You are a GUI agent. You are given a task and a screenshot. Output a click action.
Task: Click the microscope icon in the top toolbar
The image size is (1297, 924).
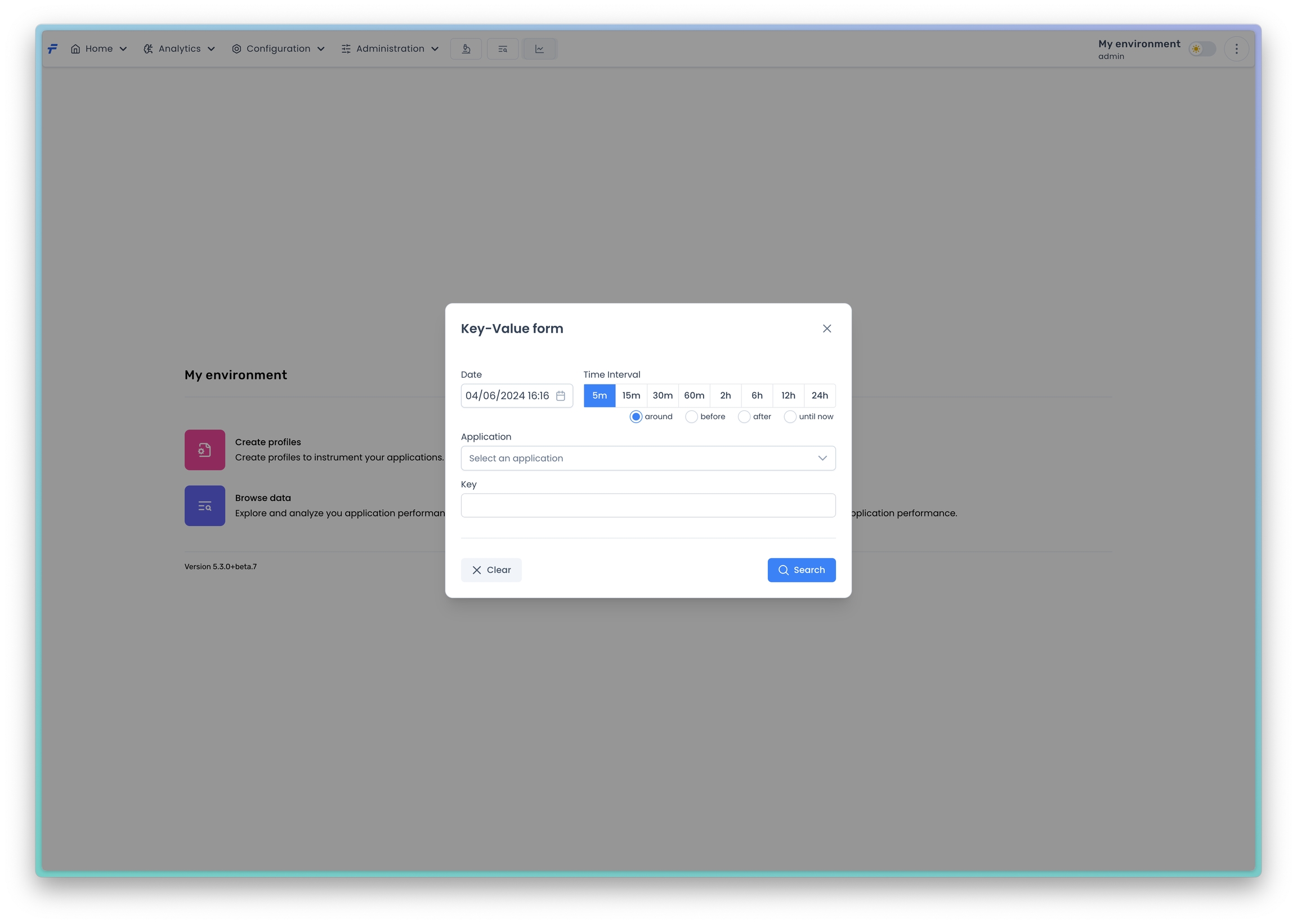(x=466, y=49)
